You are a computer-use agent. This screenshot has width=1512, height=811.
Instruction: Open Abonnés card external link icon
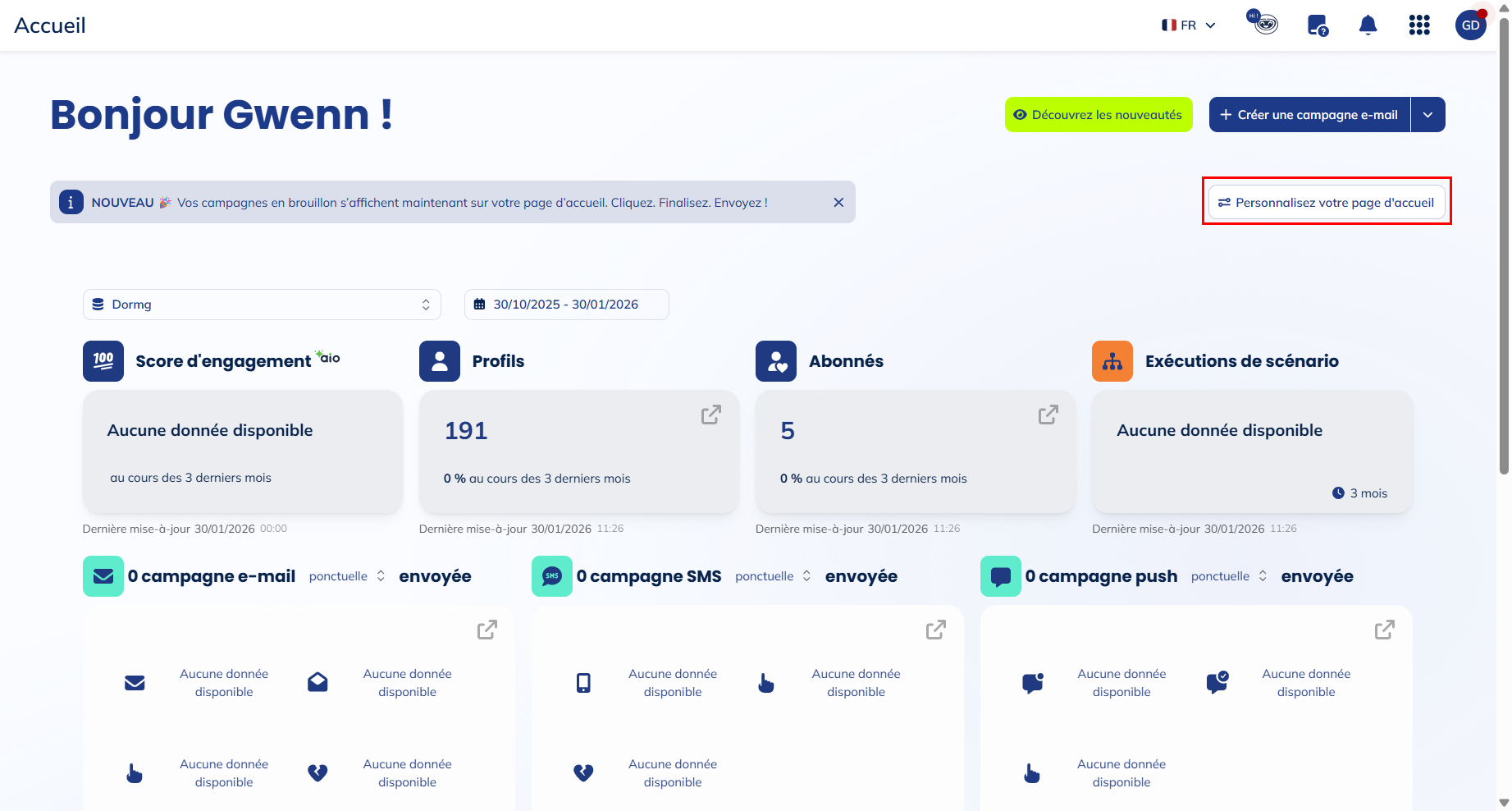1048,415
